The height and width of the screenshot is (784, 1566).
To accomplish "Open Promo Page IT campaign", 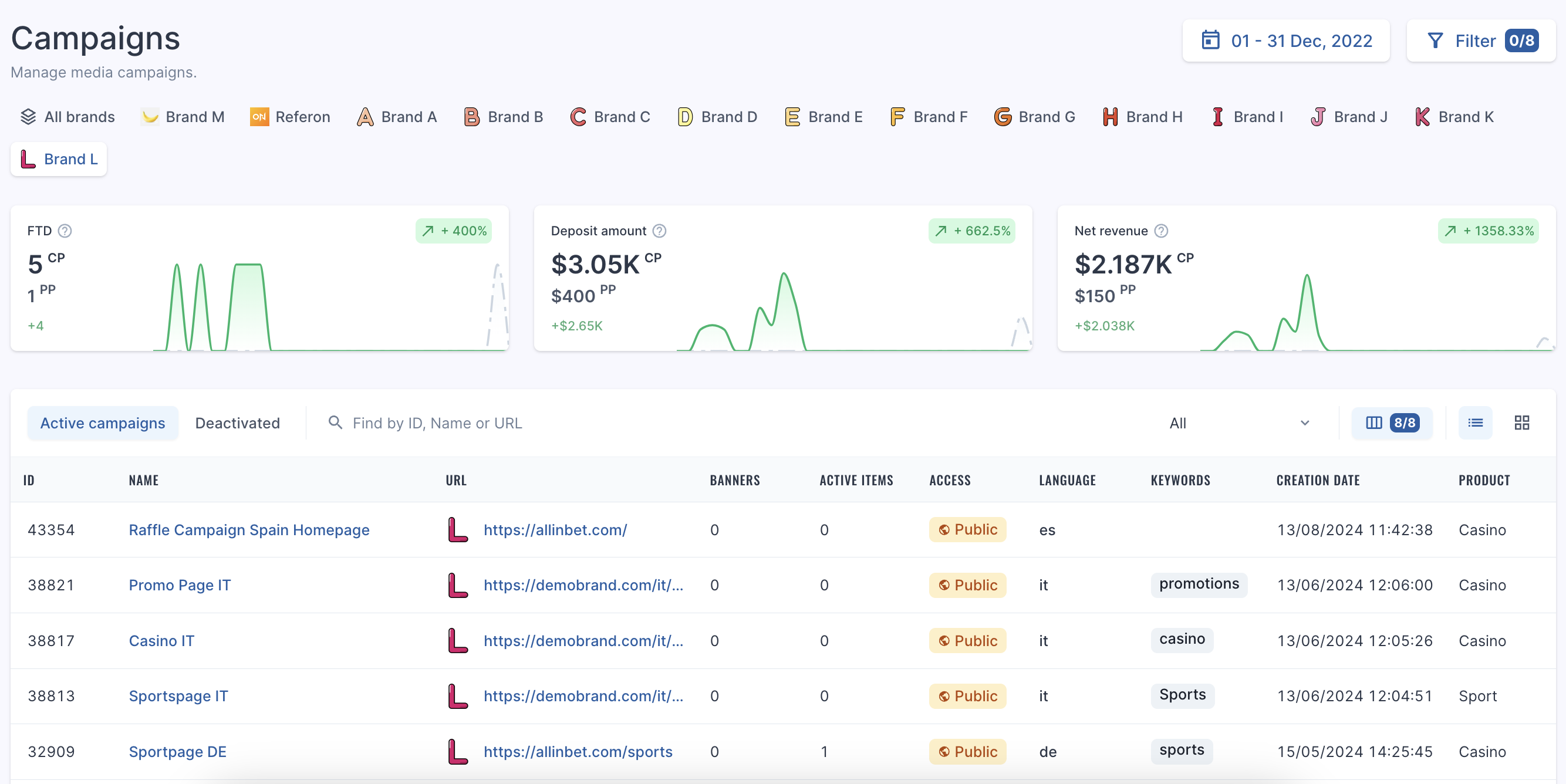I will tap(180, 585).
